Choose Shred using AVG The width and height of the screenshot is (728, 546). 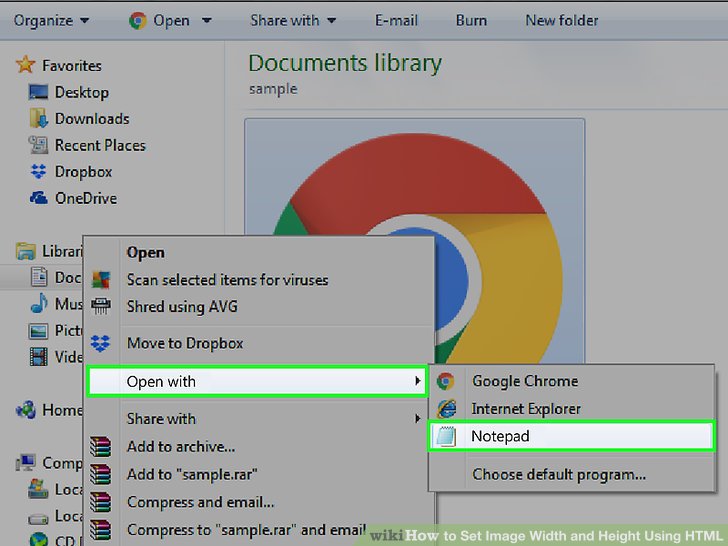[x=182, y=306]
